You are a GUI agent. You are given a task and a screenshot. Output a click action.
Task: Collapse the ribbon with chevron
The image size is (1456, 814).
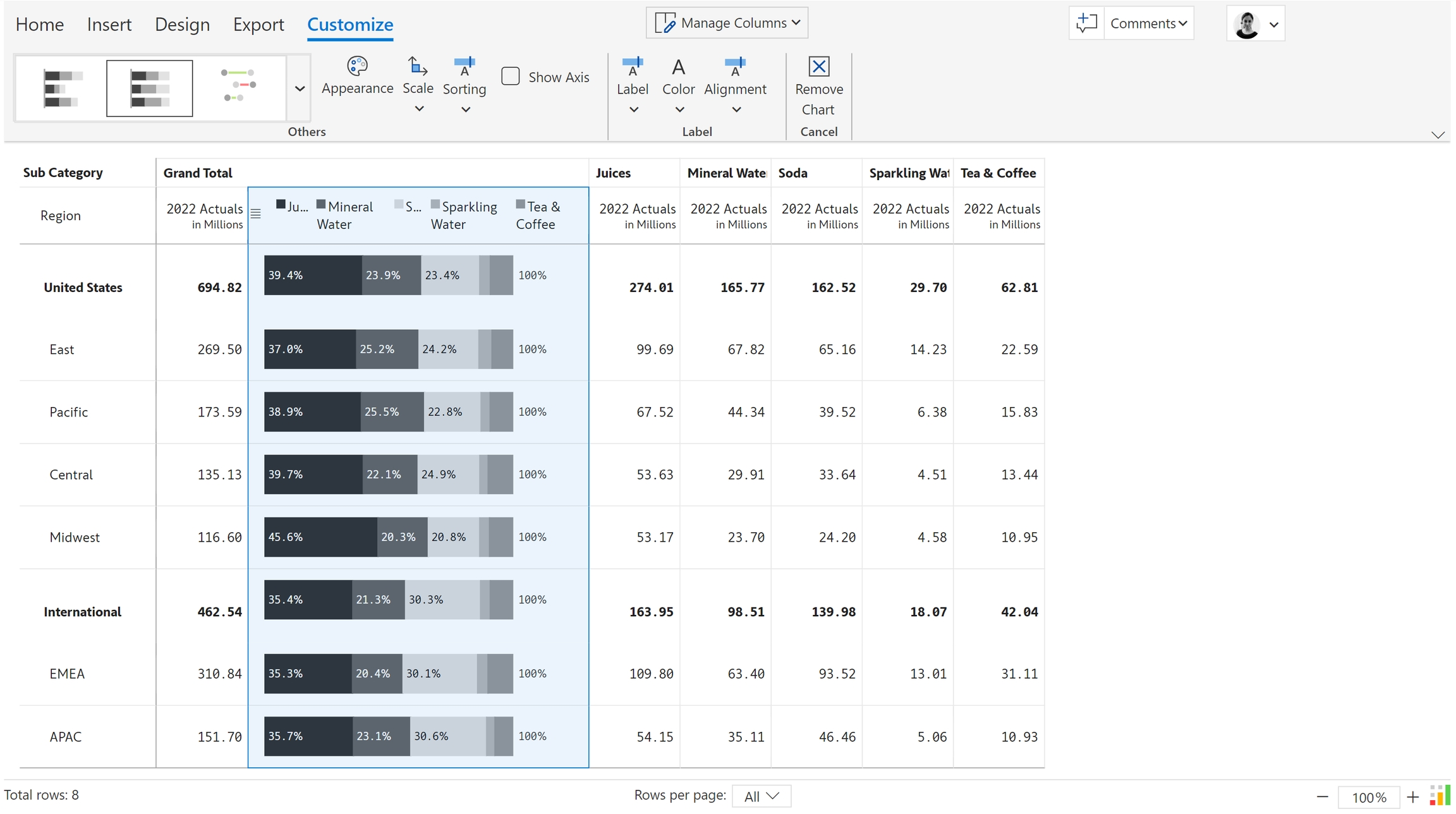(x=1438, y=135)
